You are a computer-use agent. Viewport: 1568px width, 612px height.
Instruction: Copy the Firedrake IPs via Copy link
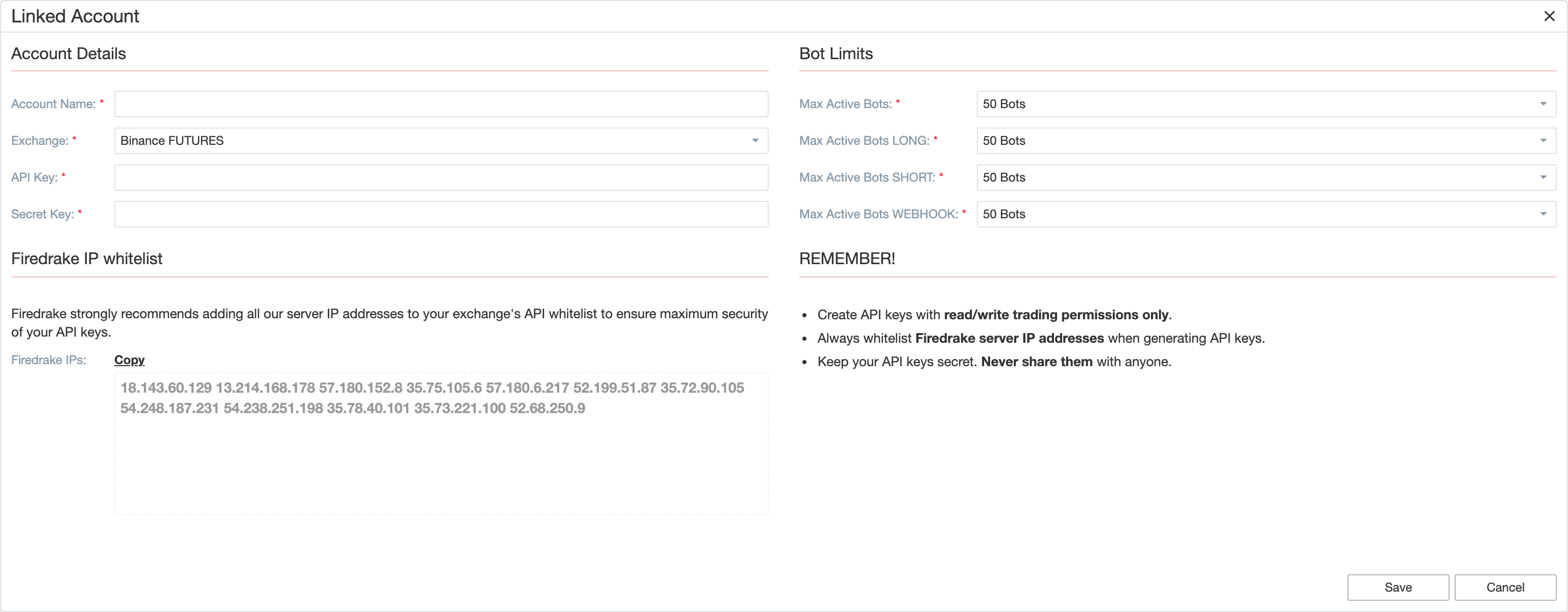pos(130,360)
